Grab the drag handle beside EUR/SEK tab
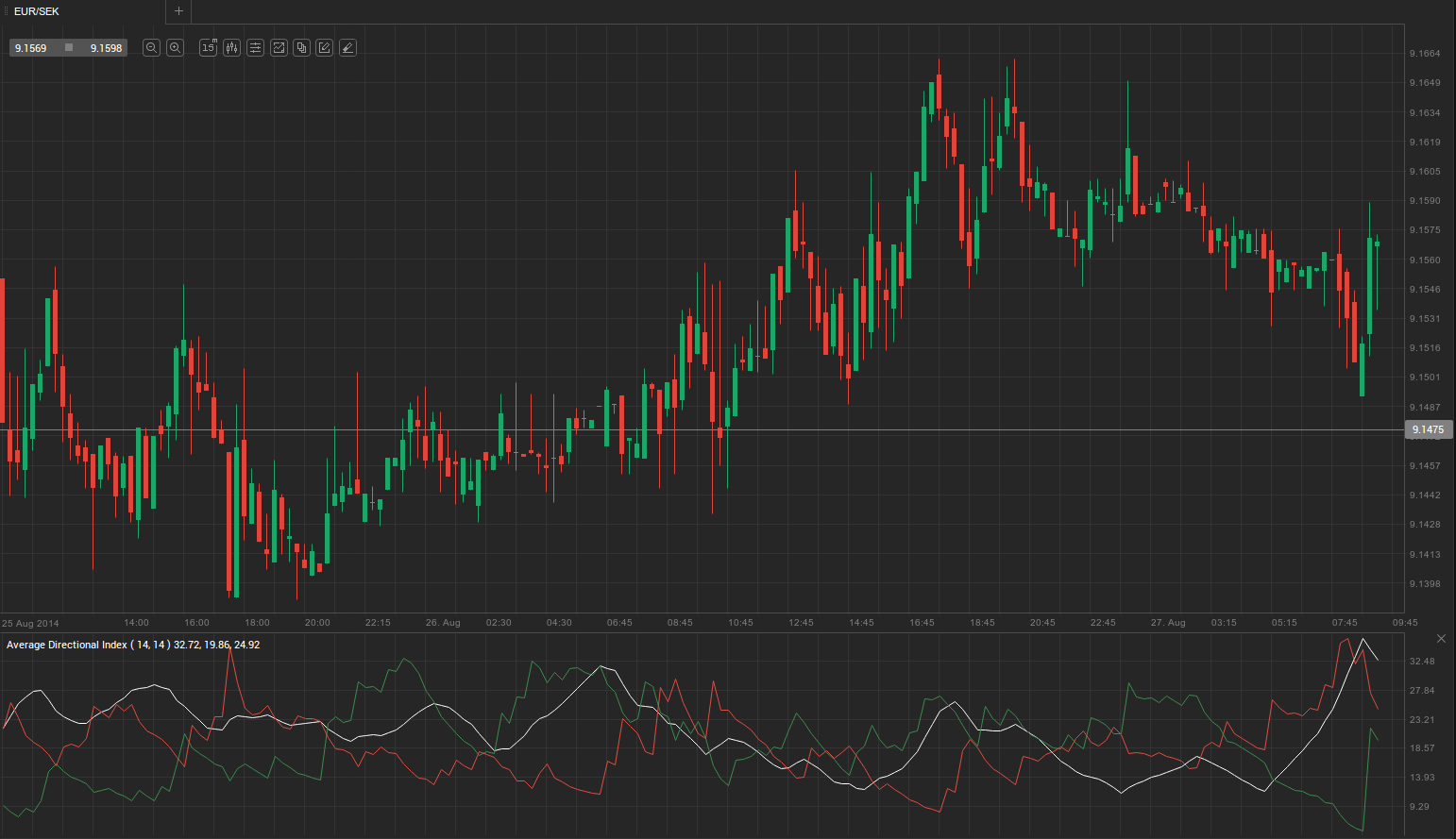This screenshot has width=1456, height=839. point(6,11)
